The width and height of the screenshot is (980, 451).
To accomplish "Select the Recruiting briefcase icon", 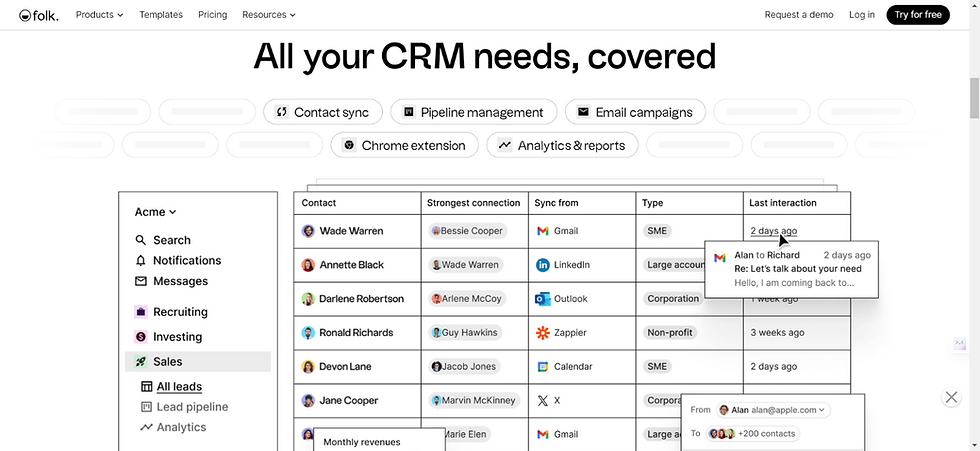I will (141, 312).
